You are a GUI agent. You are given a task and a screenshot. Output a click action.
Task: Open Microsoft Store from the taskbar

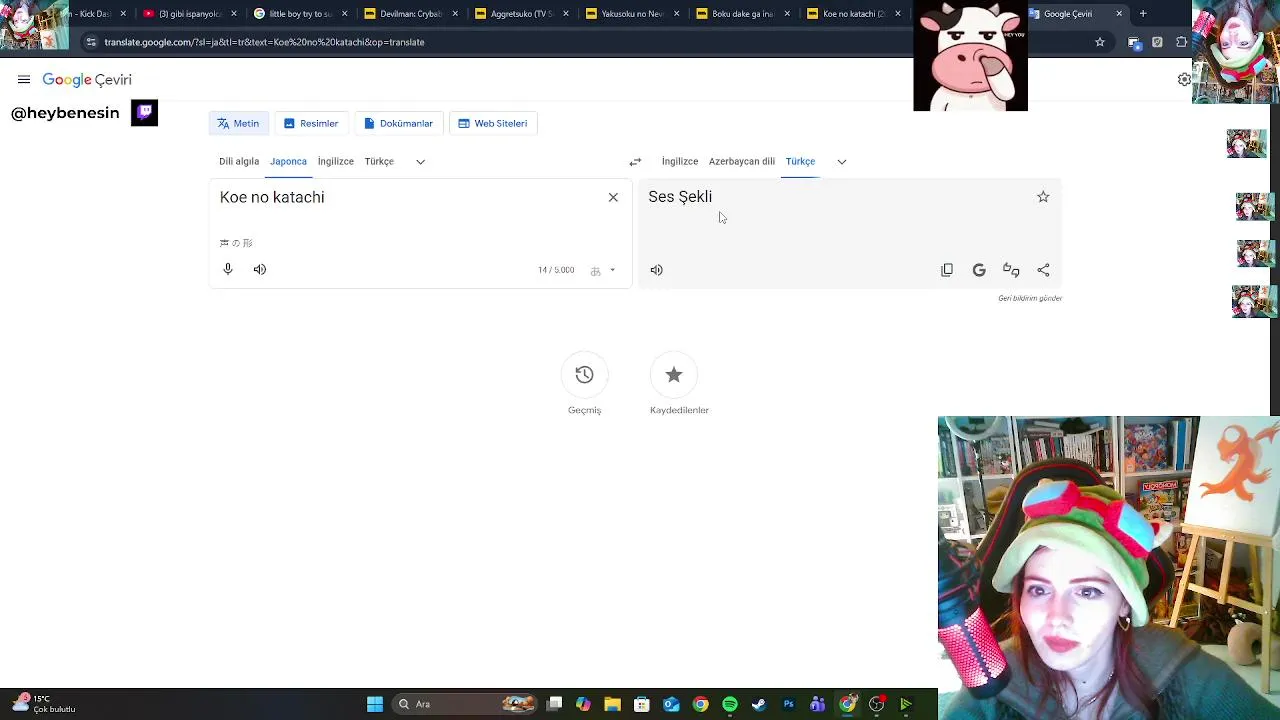coord(642,704)
